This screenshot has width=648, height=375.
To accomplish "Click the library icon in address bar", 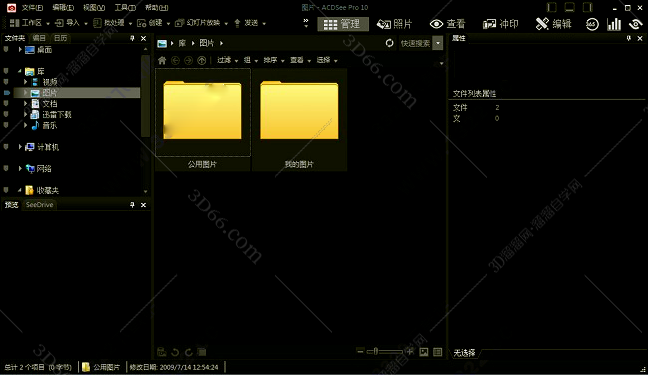I will (162, 43).
